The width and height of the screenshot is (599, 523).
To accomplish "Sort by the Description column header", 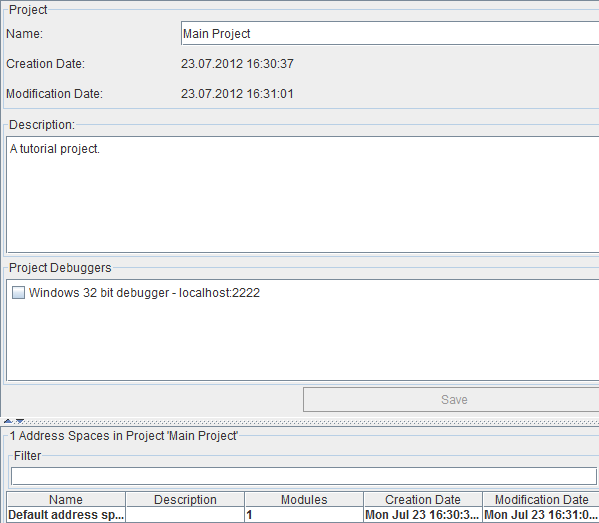I will coord(185,499).
